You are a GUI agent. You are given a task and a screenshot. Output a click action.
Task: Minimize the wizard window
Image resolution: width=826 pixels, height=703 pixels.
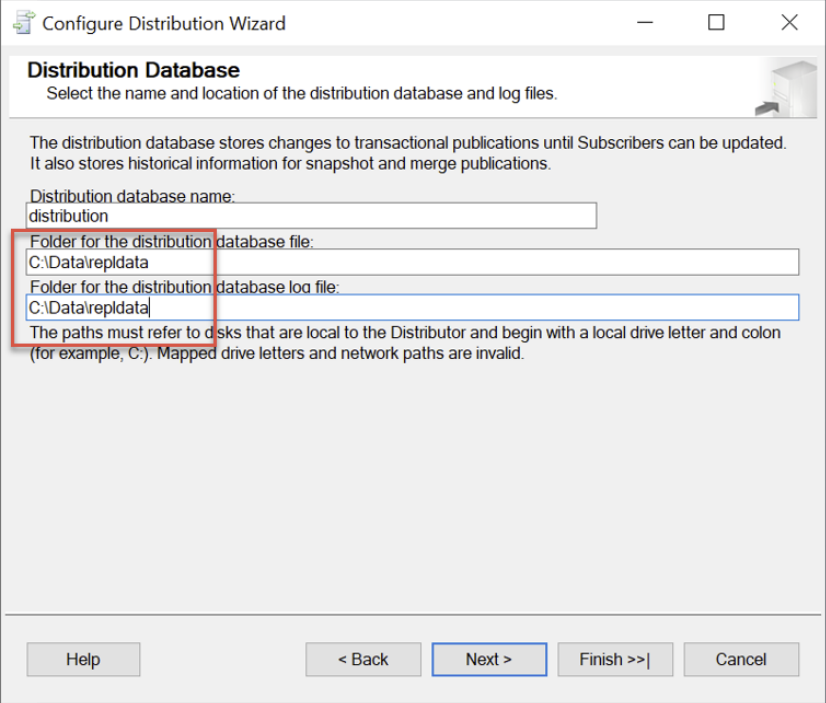645,23
